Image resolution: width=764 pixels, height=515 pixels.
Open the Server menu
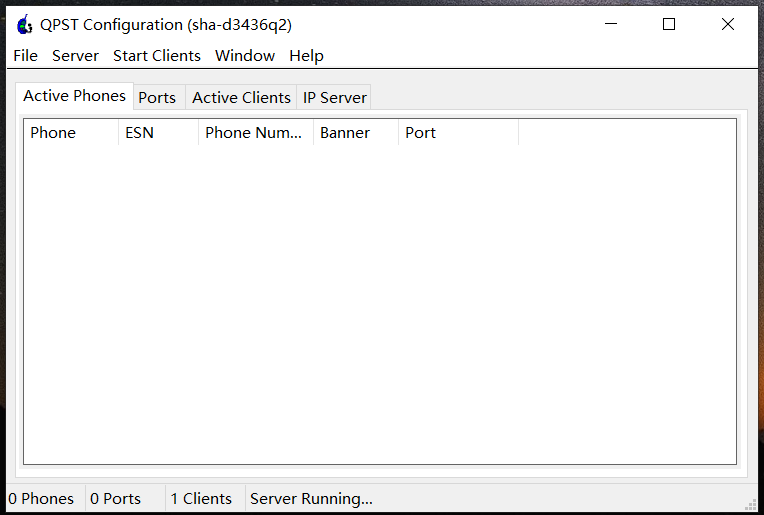[76, 56]
